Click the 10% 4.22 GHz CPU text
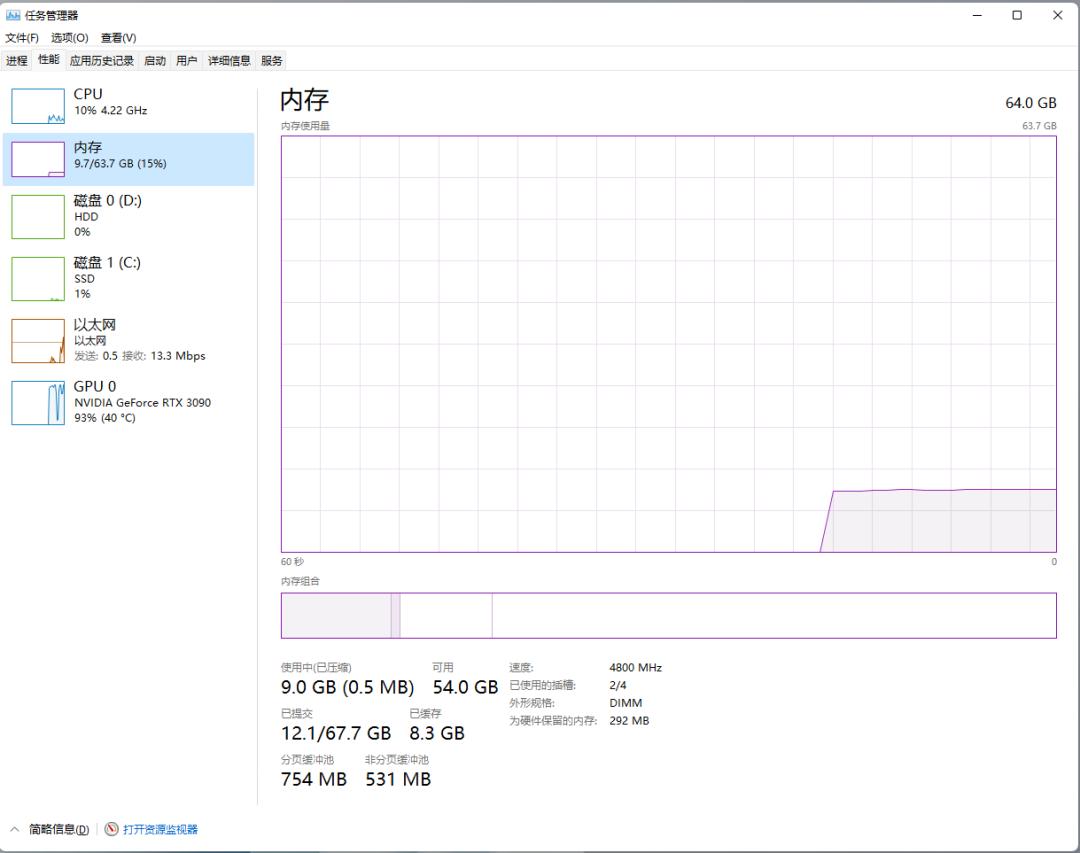The image size is (1080, 853). pos(111,110)
